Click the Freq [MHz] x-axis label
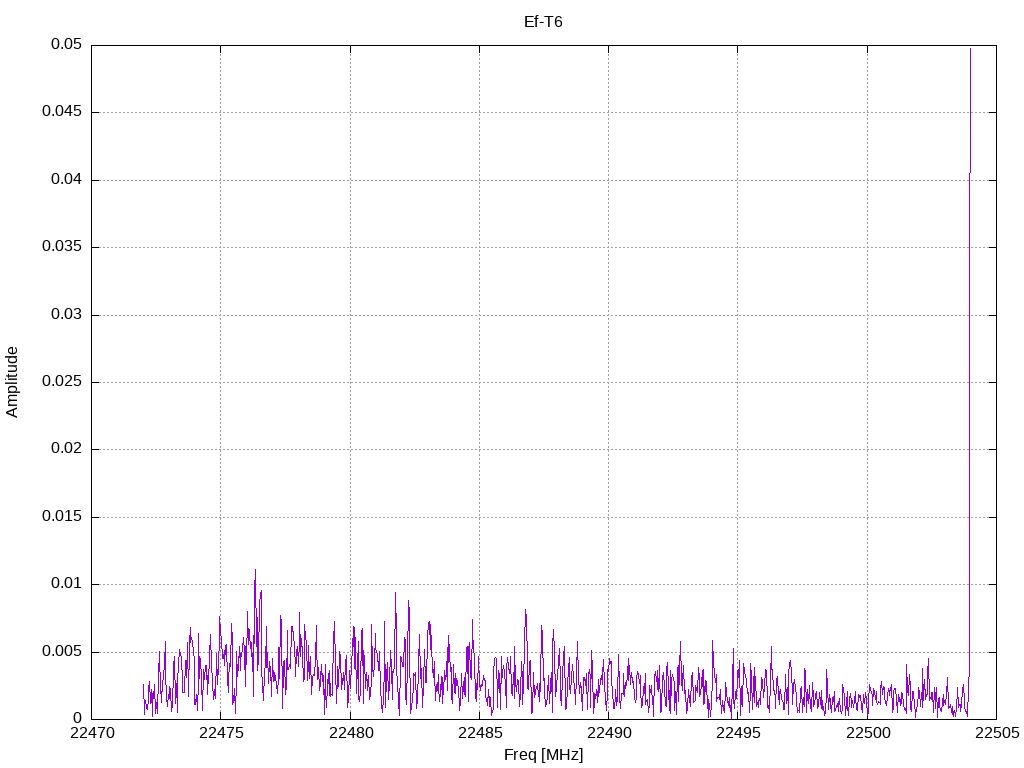Image resolution: width=1024 pixels, height=768 pixels. pyautogui.click(x=543, y=755)
